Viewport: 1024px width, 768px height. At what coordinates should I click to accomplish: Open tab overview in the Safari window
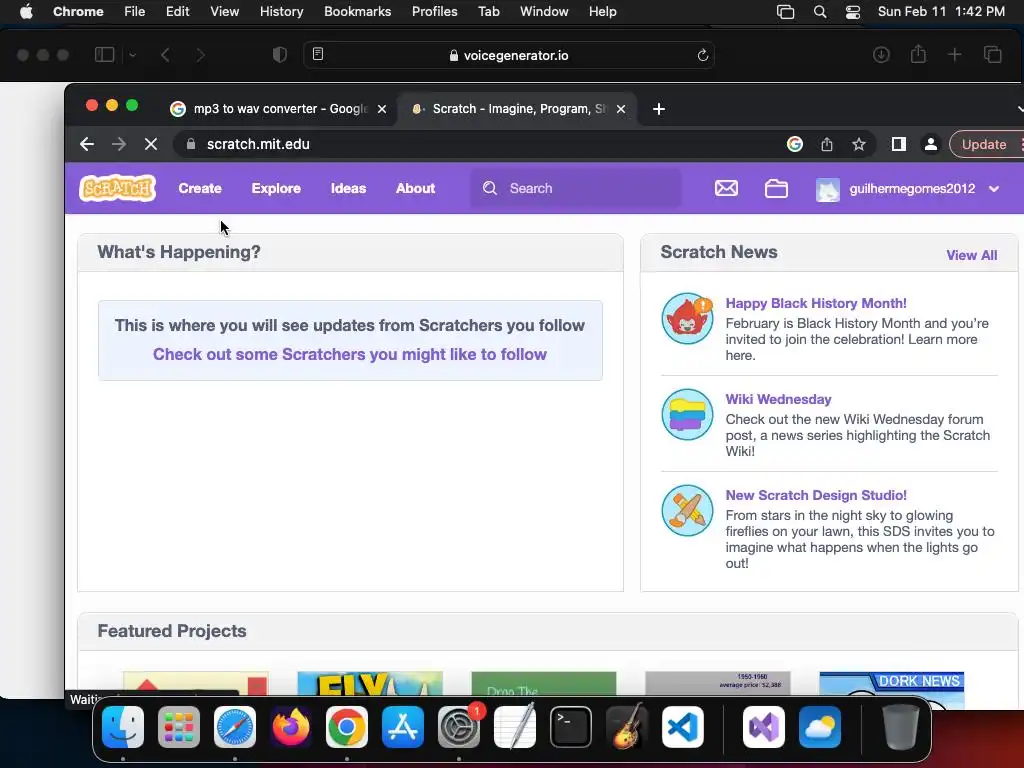click(x=993, y=55)
